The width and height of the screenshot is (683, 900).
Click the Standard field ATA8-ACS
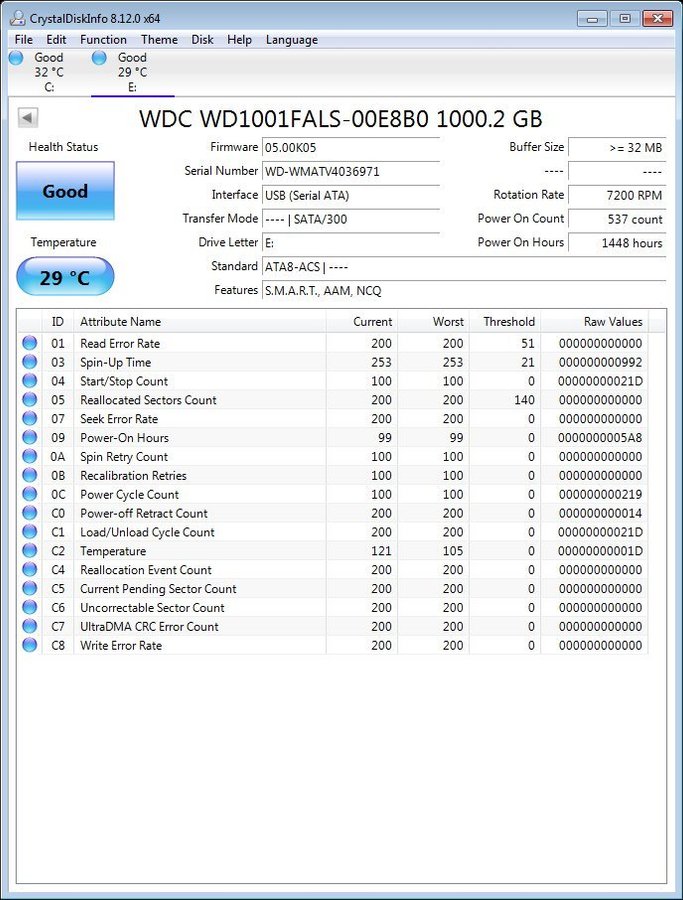[464, 266]
